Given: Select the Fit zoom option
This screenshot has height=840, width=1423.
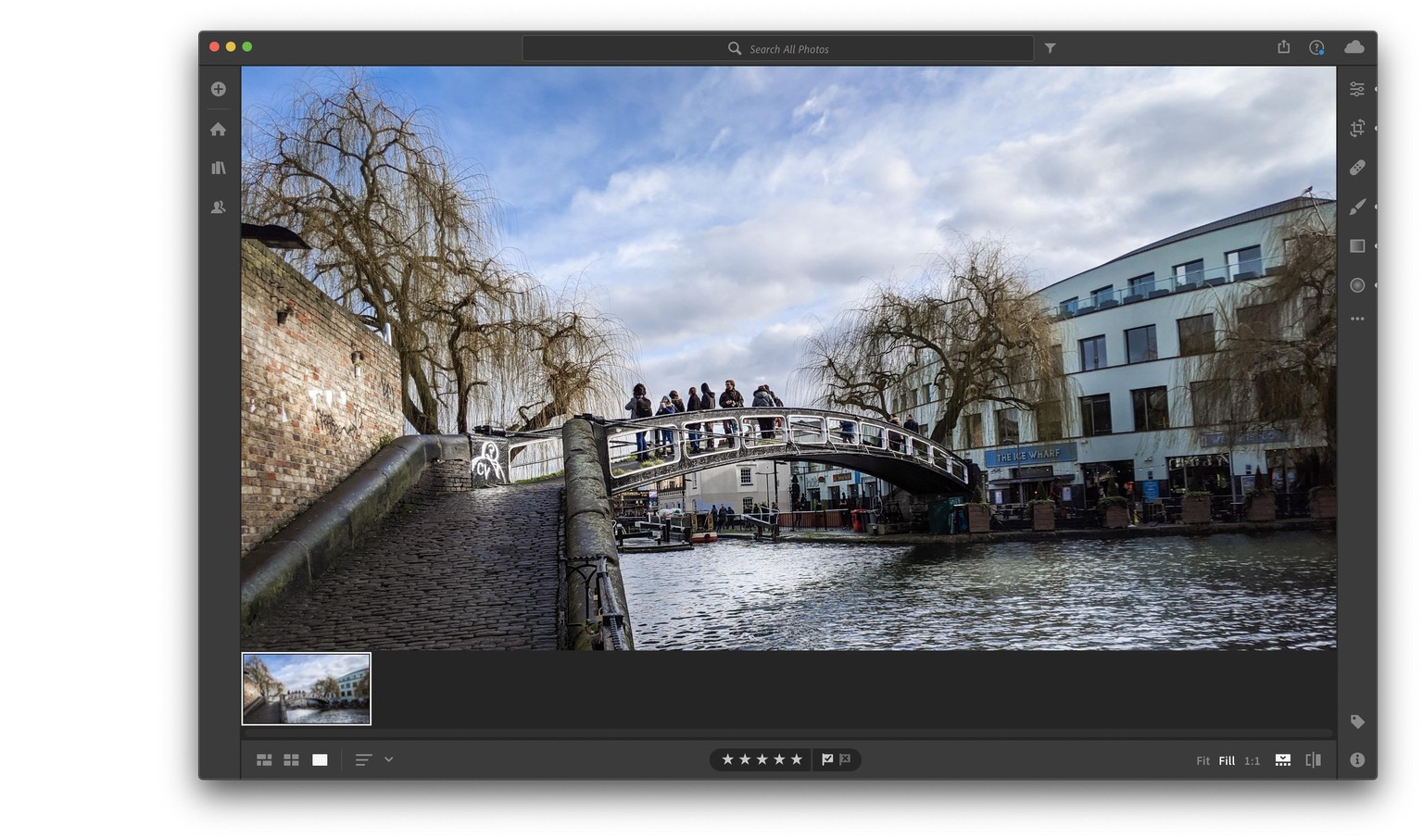Looking at the screenshot, I should tap(1203, 760).
